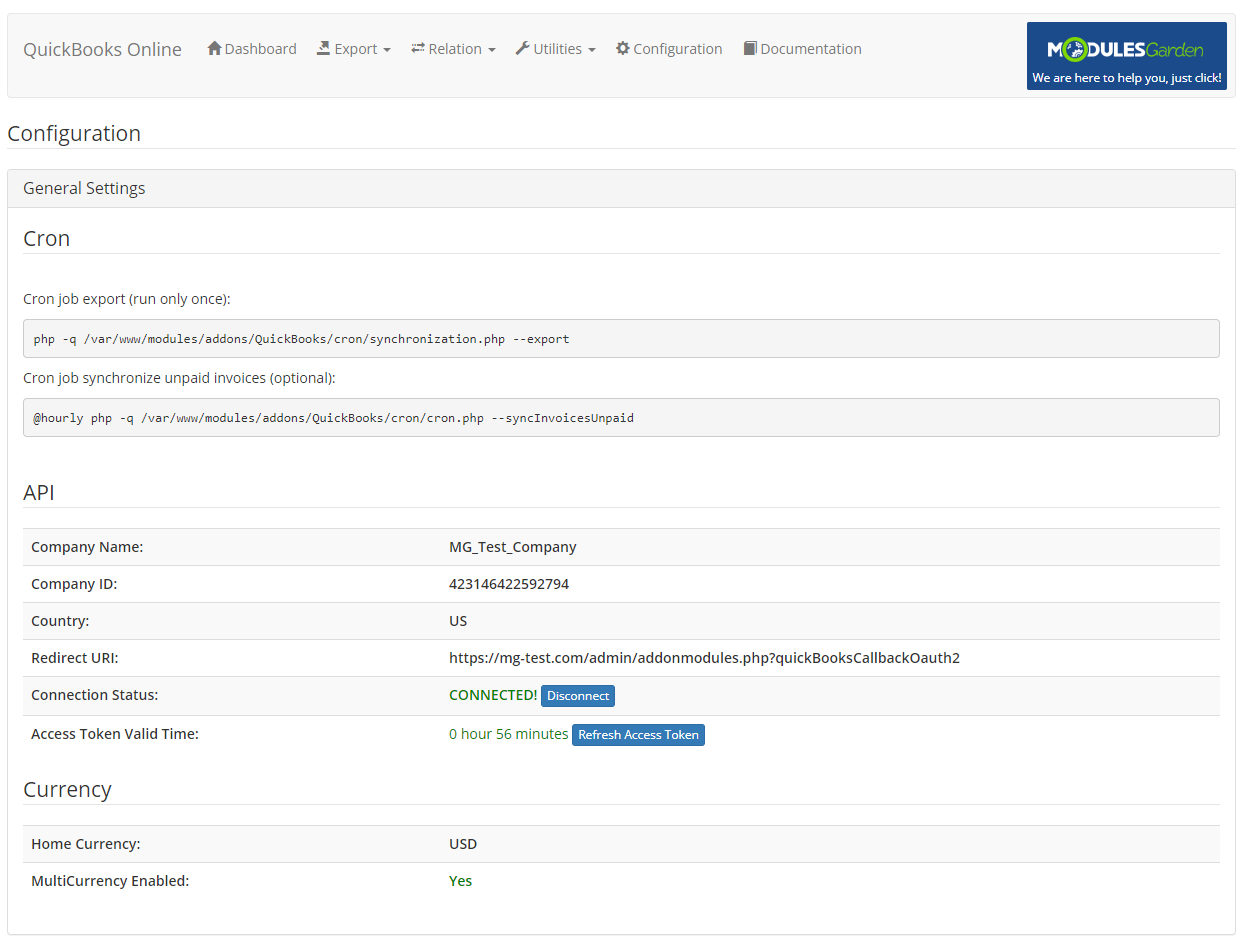Screen dimensions: 1243x941
Task: Open the Relation dropdown menu
Action: [453, 48]
